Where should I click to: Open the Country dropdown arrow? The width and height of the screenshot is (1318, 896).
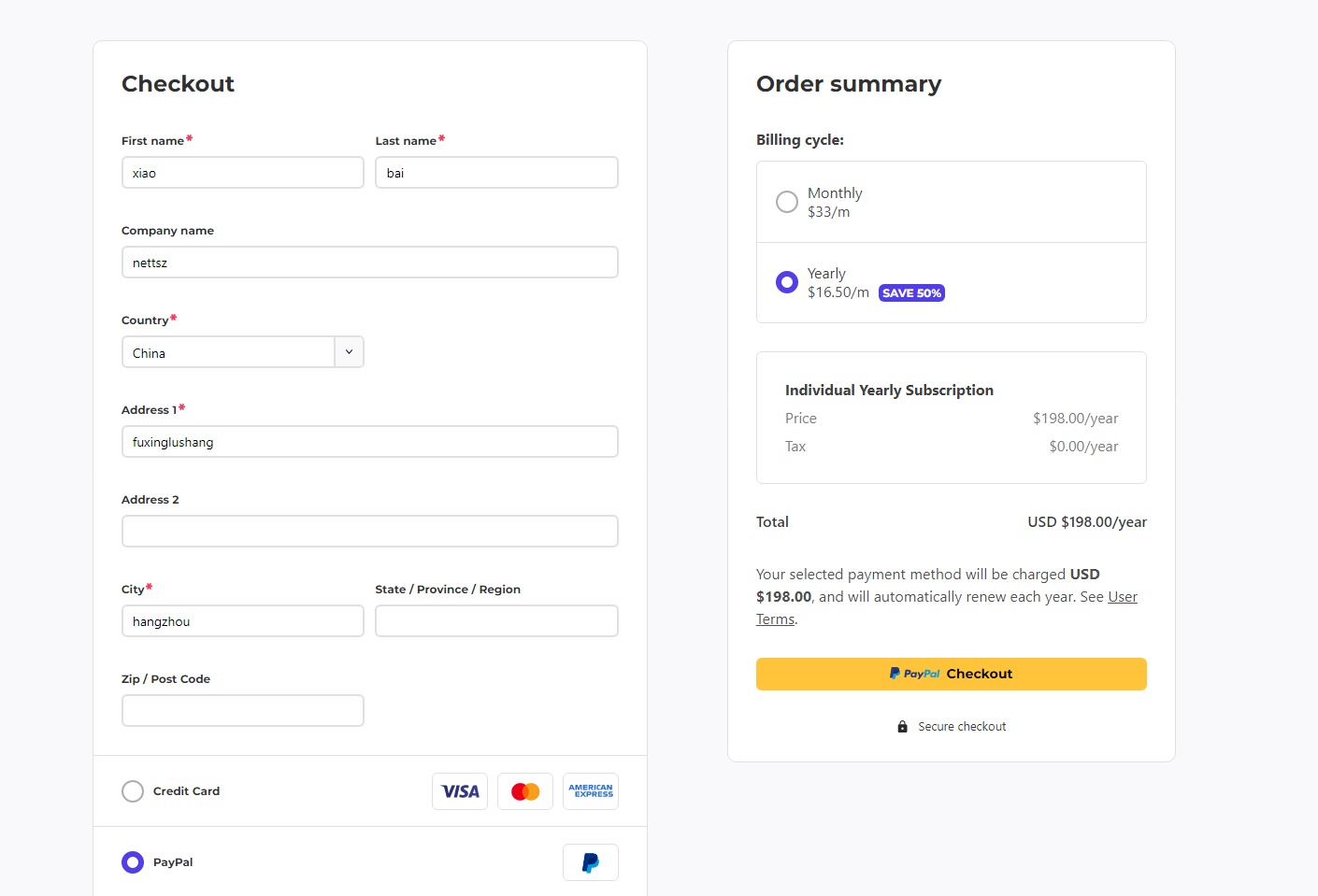tap(349, 352)
